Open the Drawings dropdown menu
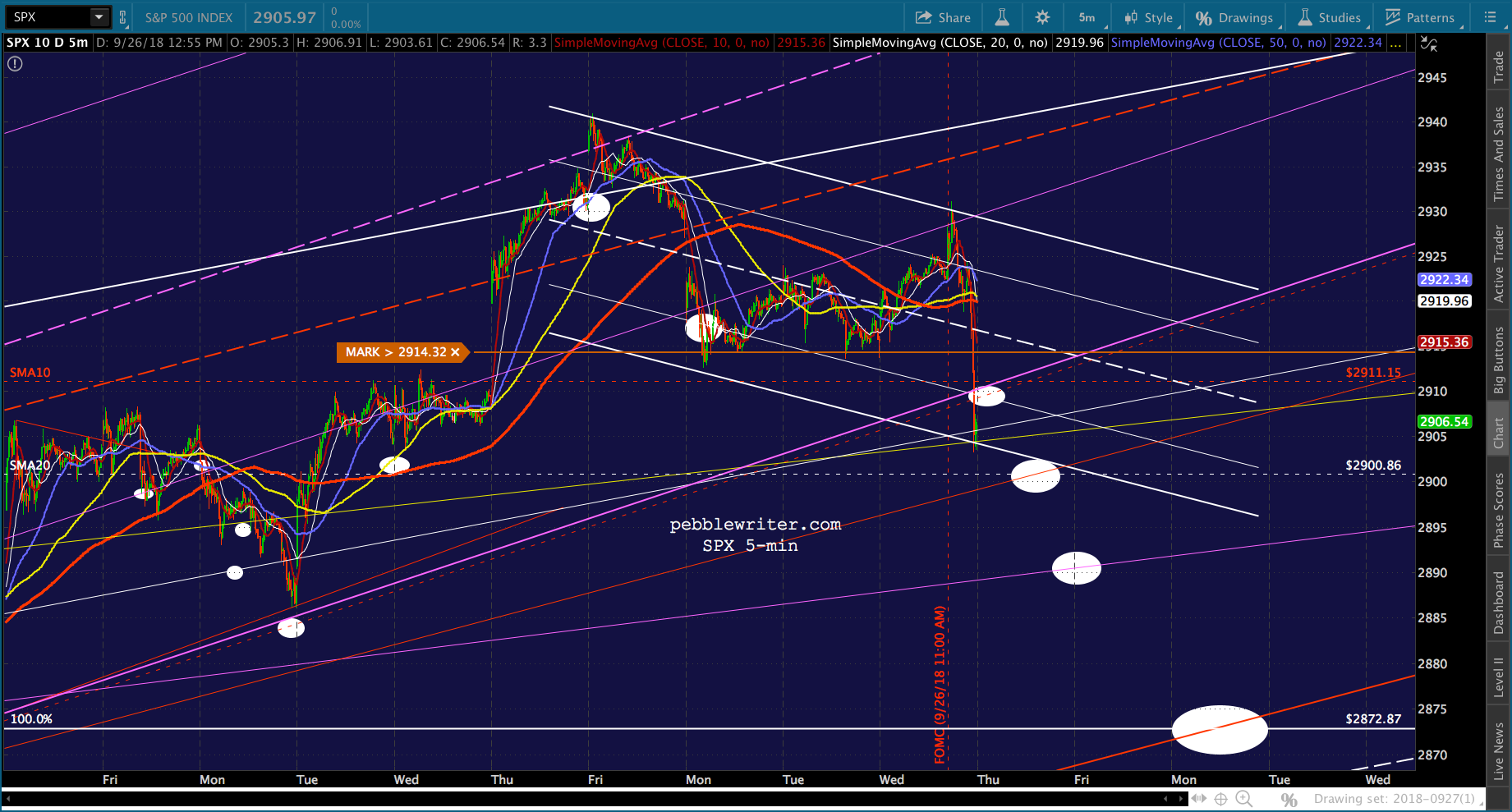The width and height of the screenshot is (1512, 812). (x=1235, y=17)
